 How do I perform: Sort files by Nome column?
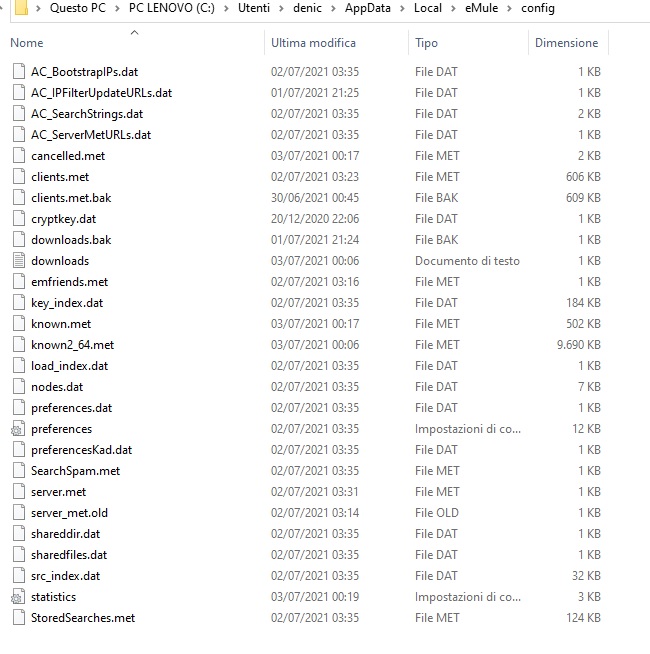click(27, 43)
